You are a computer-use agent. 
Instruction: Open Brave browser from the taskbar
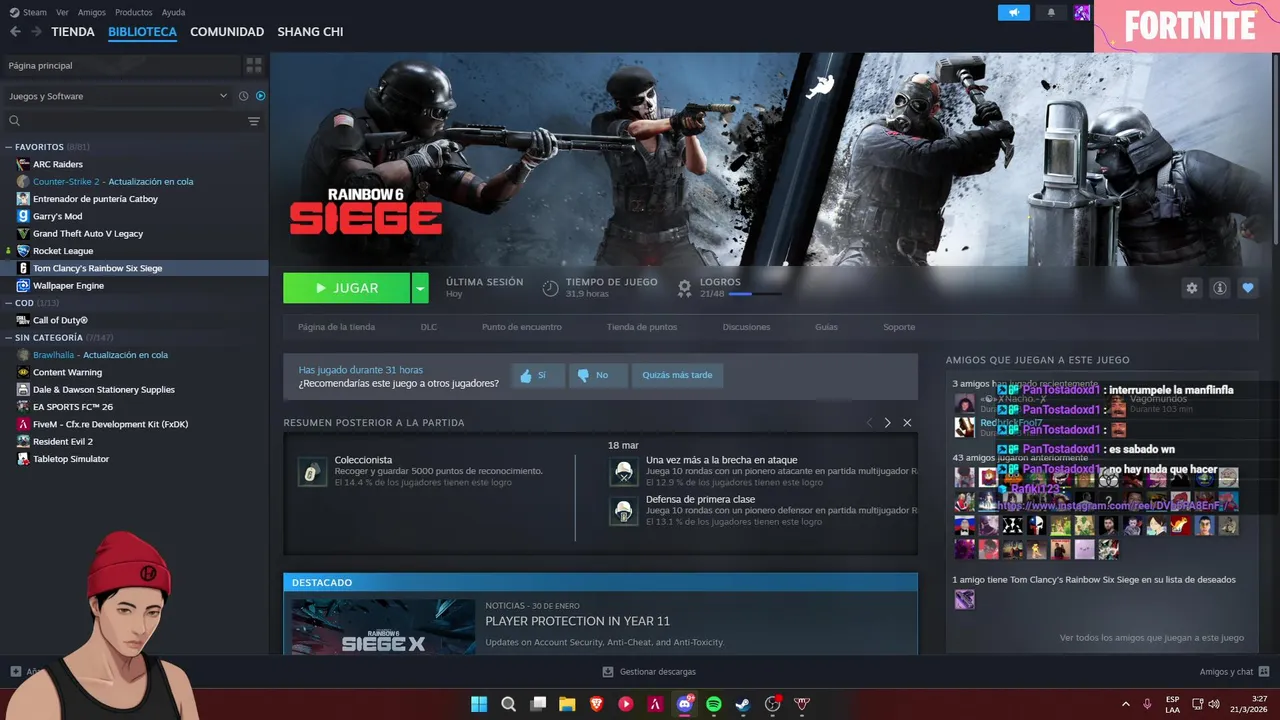click(597, 704)
